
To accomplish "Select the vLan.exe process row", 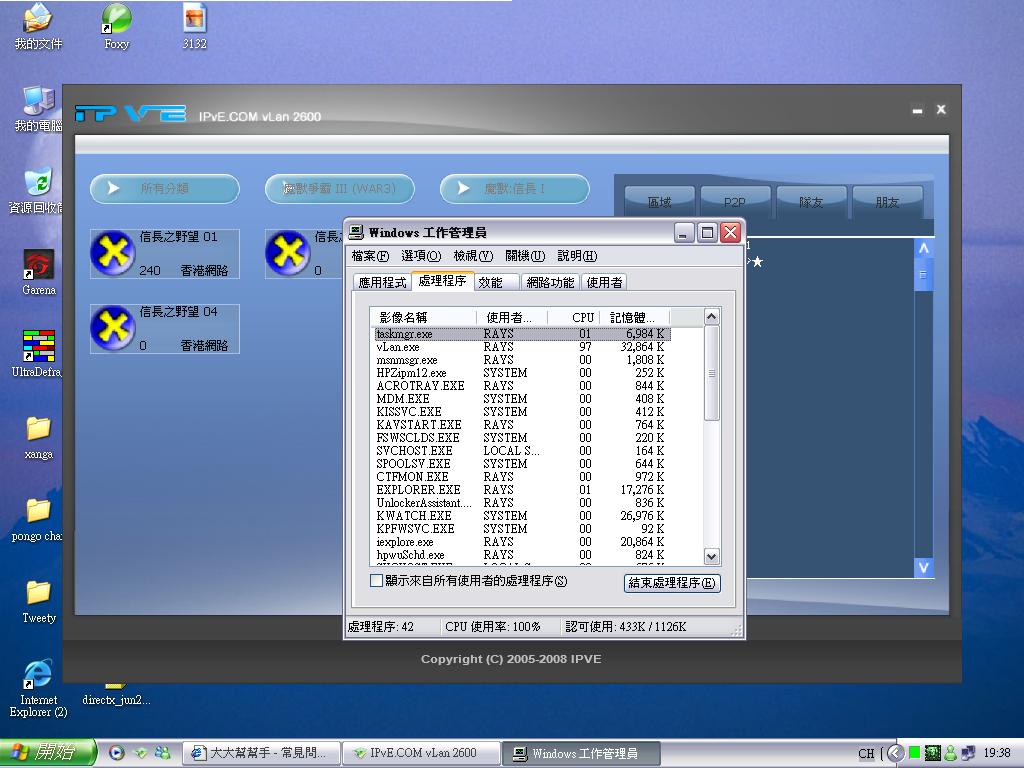I will point(522,347).
